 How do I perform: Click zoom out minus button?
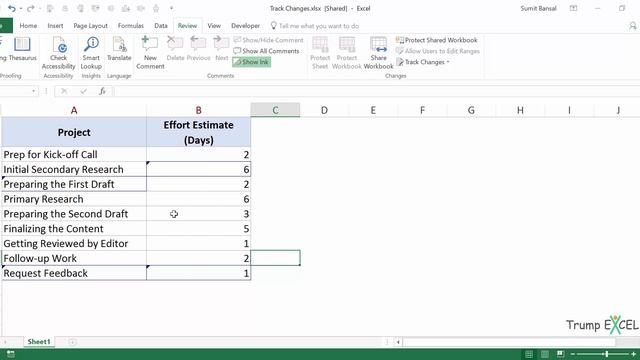pyautogui.click(x=573, y=354)
